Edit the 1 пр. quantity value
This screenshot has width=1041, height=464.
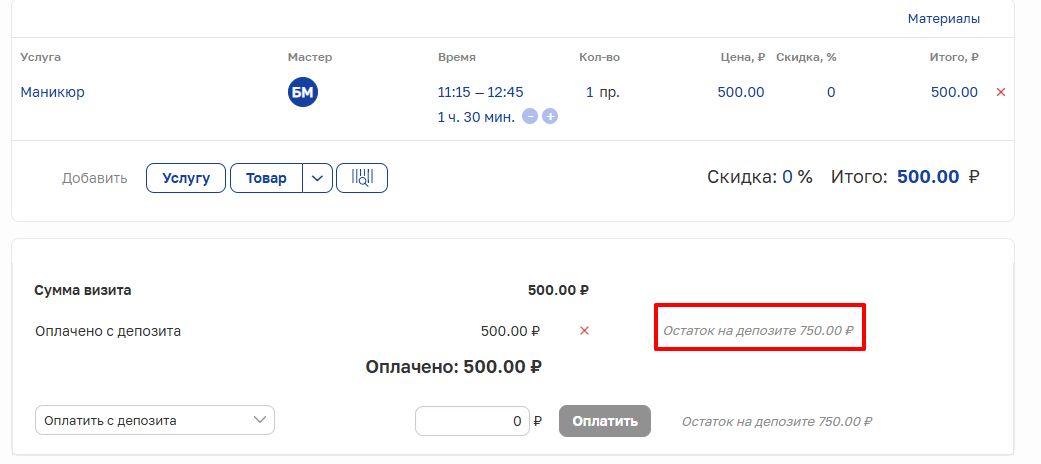[602, 92]
